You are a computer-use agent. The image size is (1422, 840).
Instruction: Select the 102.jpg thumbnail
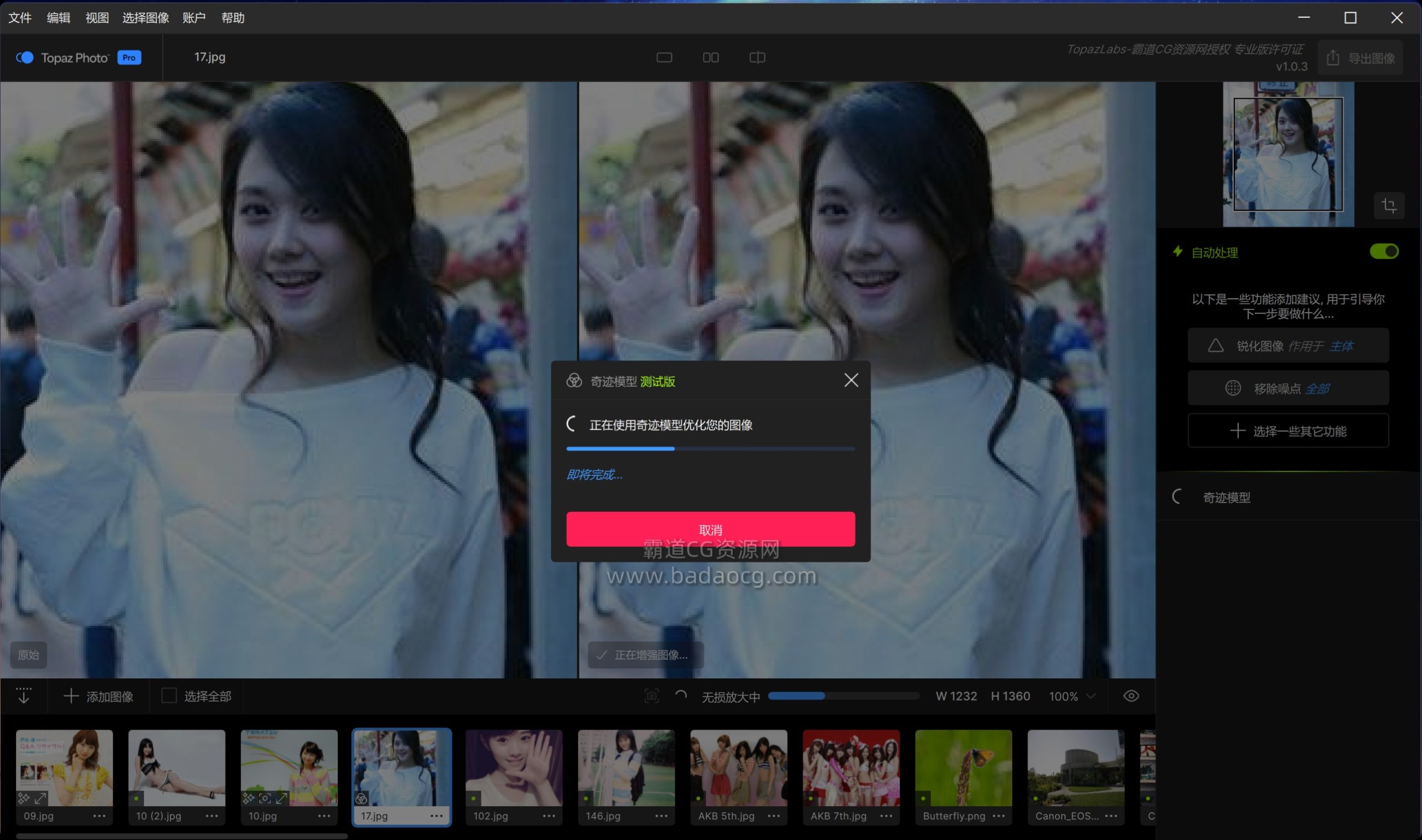[x=514, y=769]
